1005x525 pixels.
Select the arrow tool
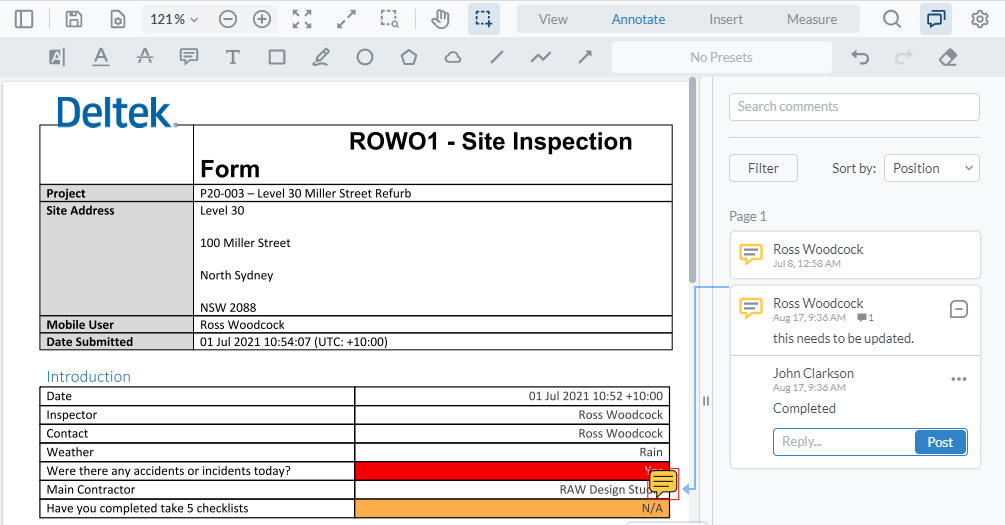(585, 57)
